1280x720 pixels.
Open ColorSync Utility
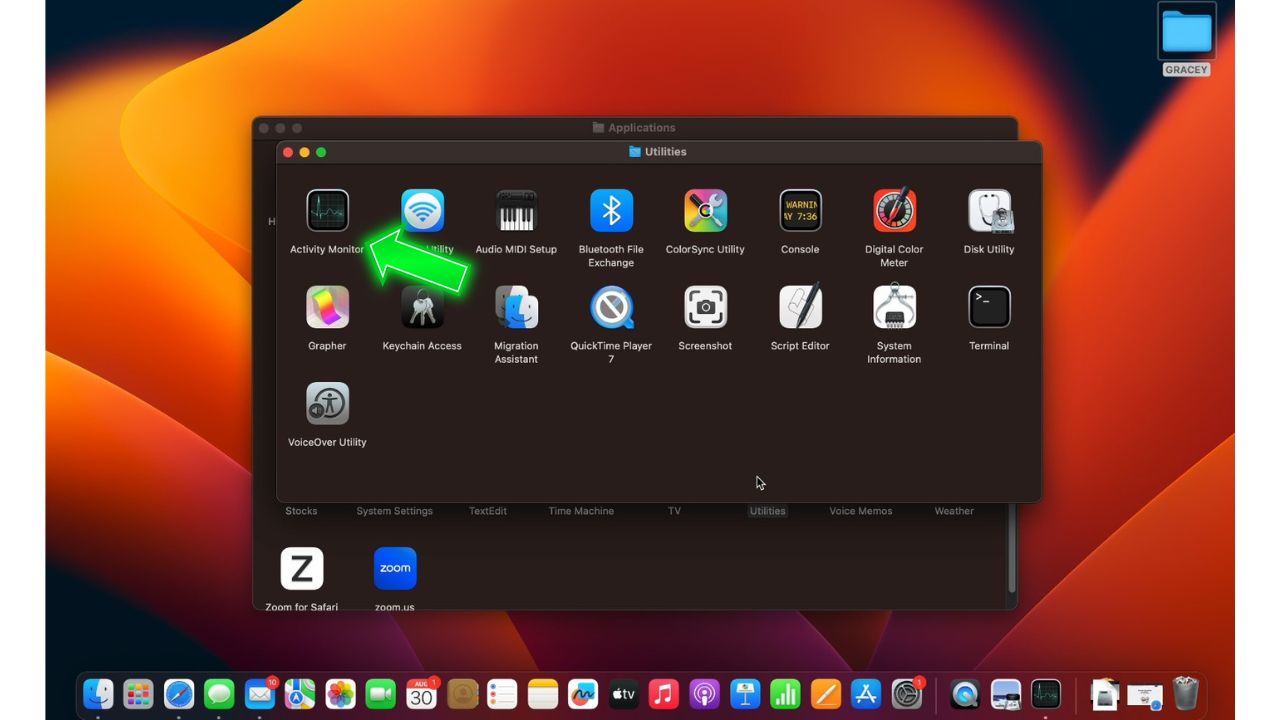tap(705, 211)
